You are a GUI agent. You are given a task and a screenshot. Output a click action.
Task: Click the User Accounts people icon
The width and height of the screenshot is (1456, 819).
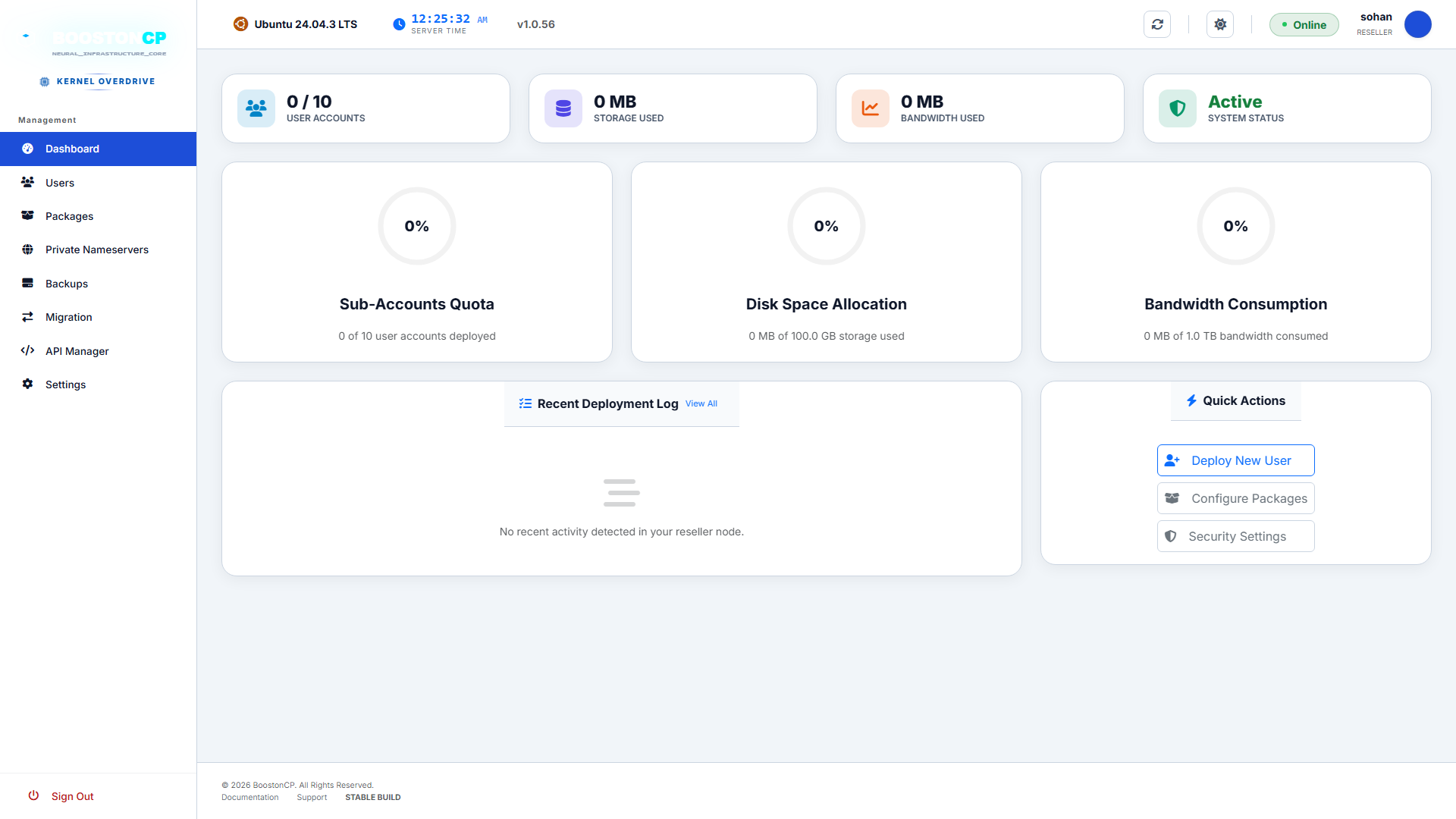256,108
